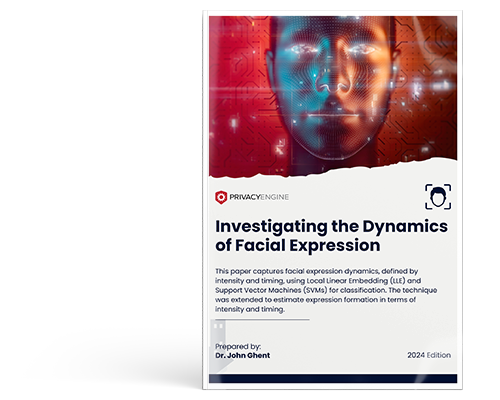
Task: Click the abstract paragraph starting "This paper captures"
Action: [x=326, y=290]
